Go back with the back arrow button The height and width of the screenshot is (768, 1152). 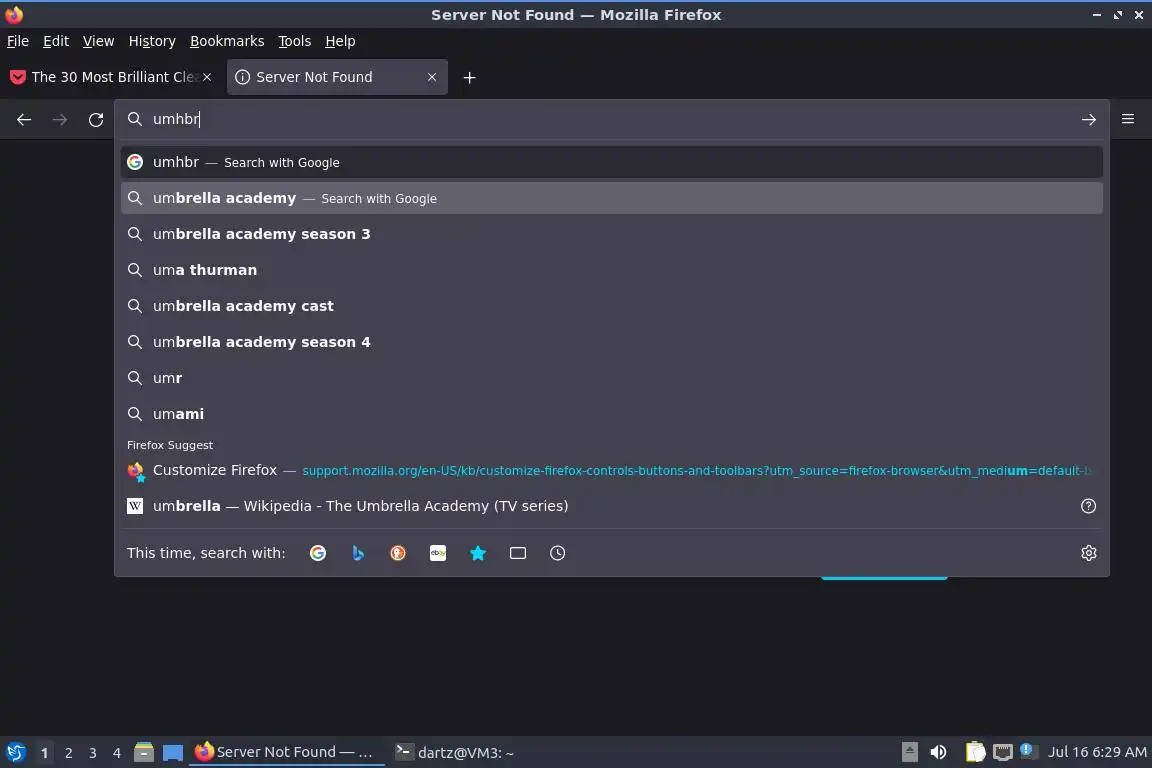click(x=24, y=120)
